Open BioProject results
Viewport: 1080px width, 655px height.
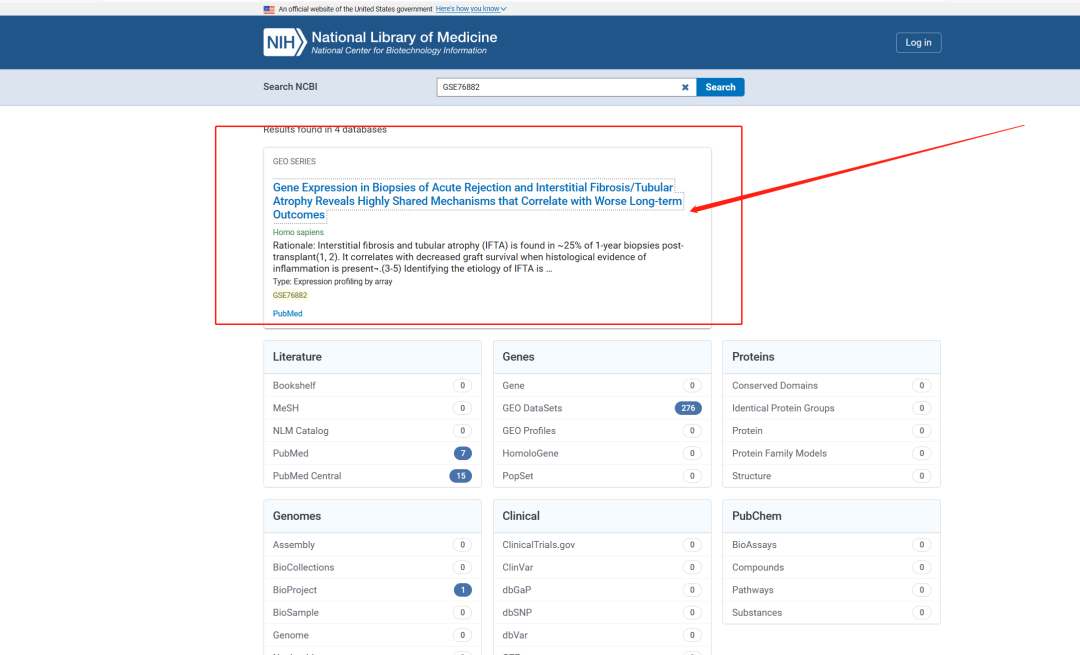[x=372, y=590]
